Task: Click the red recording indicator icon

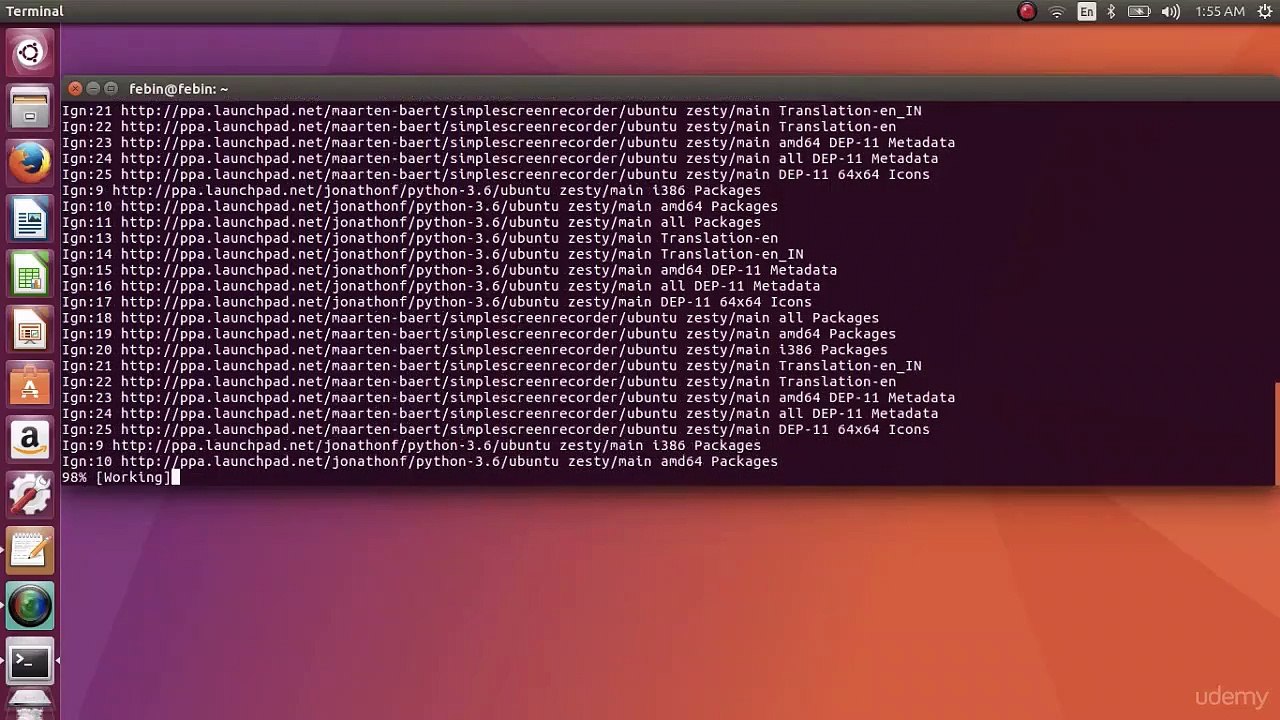Action: (x=1027, y=12)
